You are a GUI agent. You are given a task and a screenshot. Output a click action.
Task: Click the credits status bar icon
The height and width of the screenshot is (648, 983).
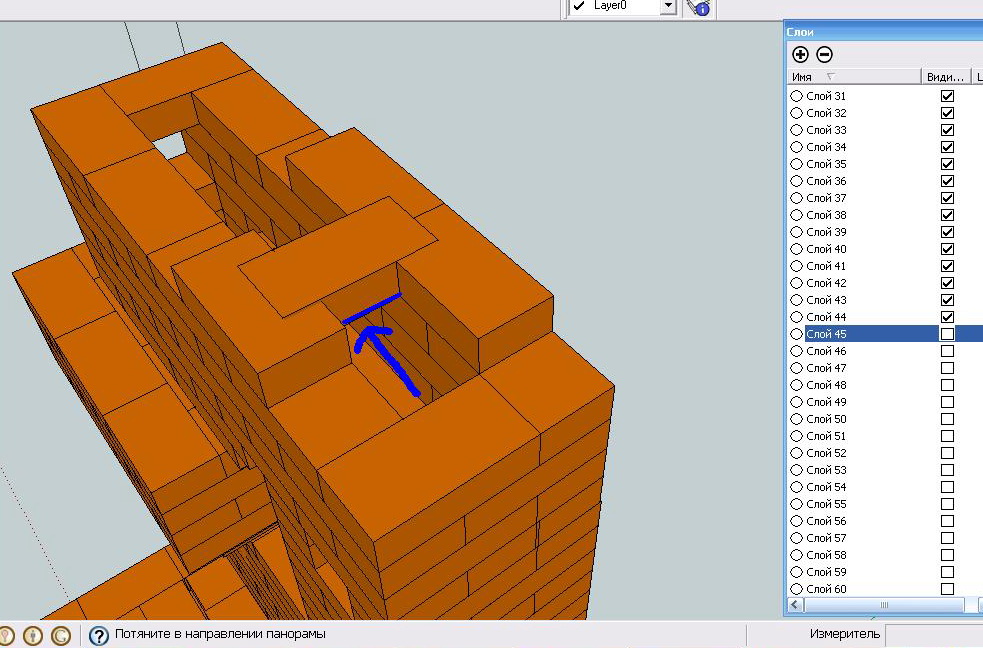[33, 635]
